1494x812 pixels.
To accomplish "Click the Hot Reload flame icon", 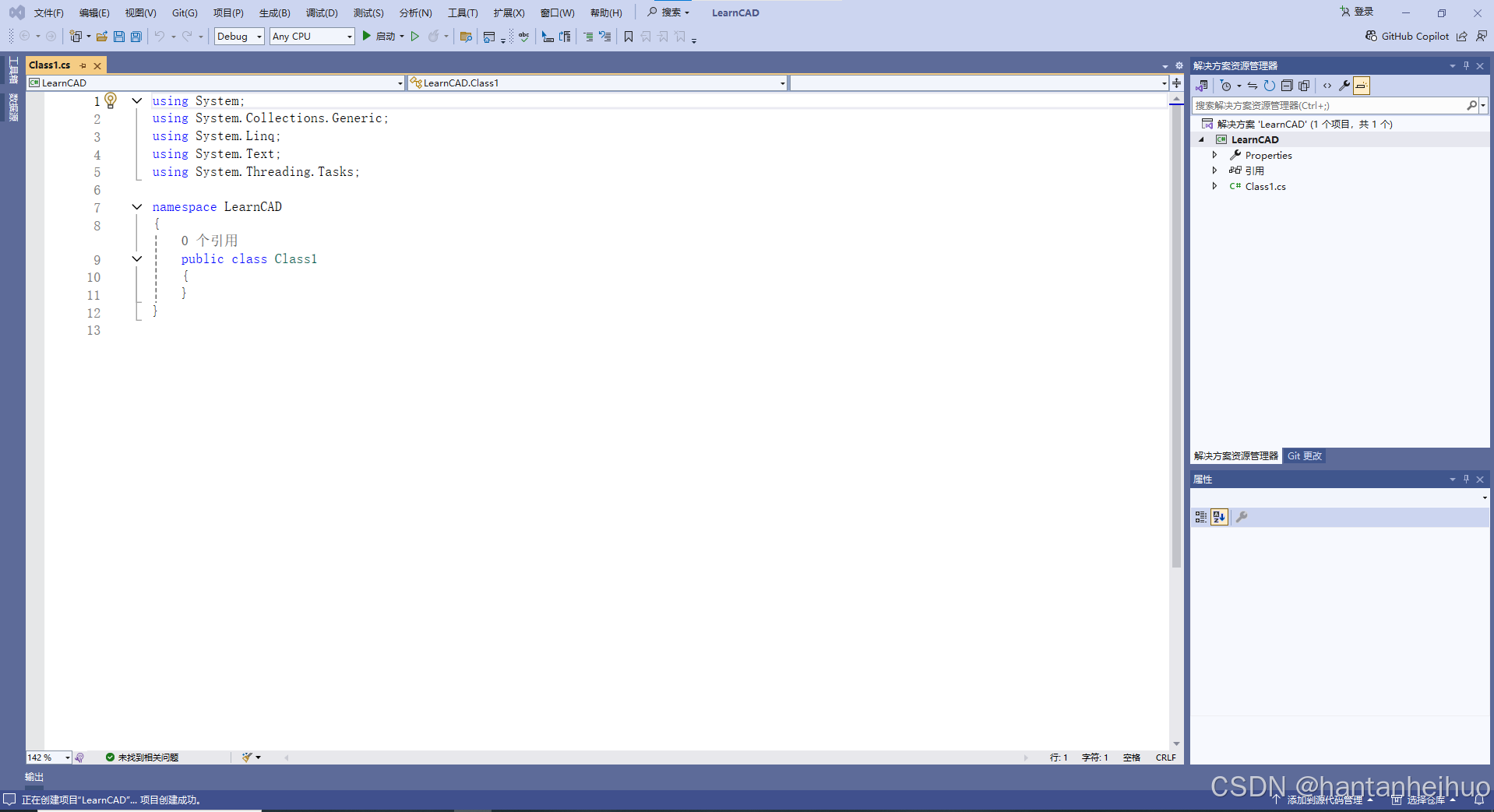I will click(x=434, y=37).
